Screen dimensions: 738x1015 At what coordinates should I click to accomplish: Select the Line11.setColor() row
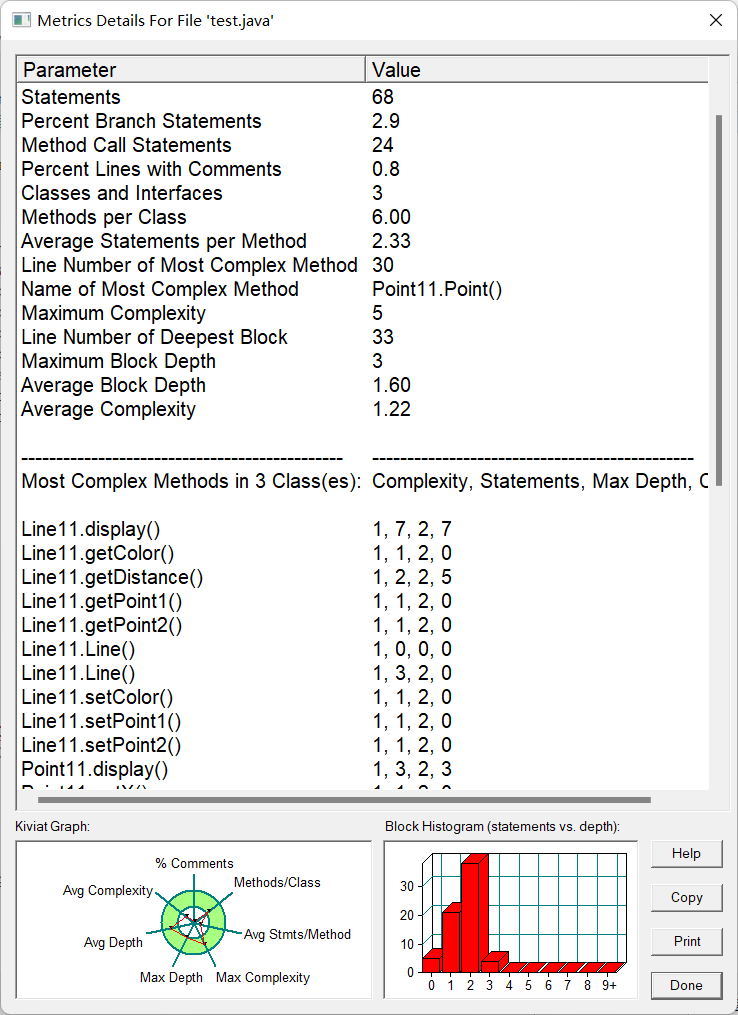pos(363,697)
